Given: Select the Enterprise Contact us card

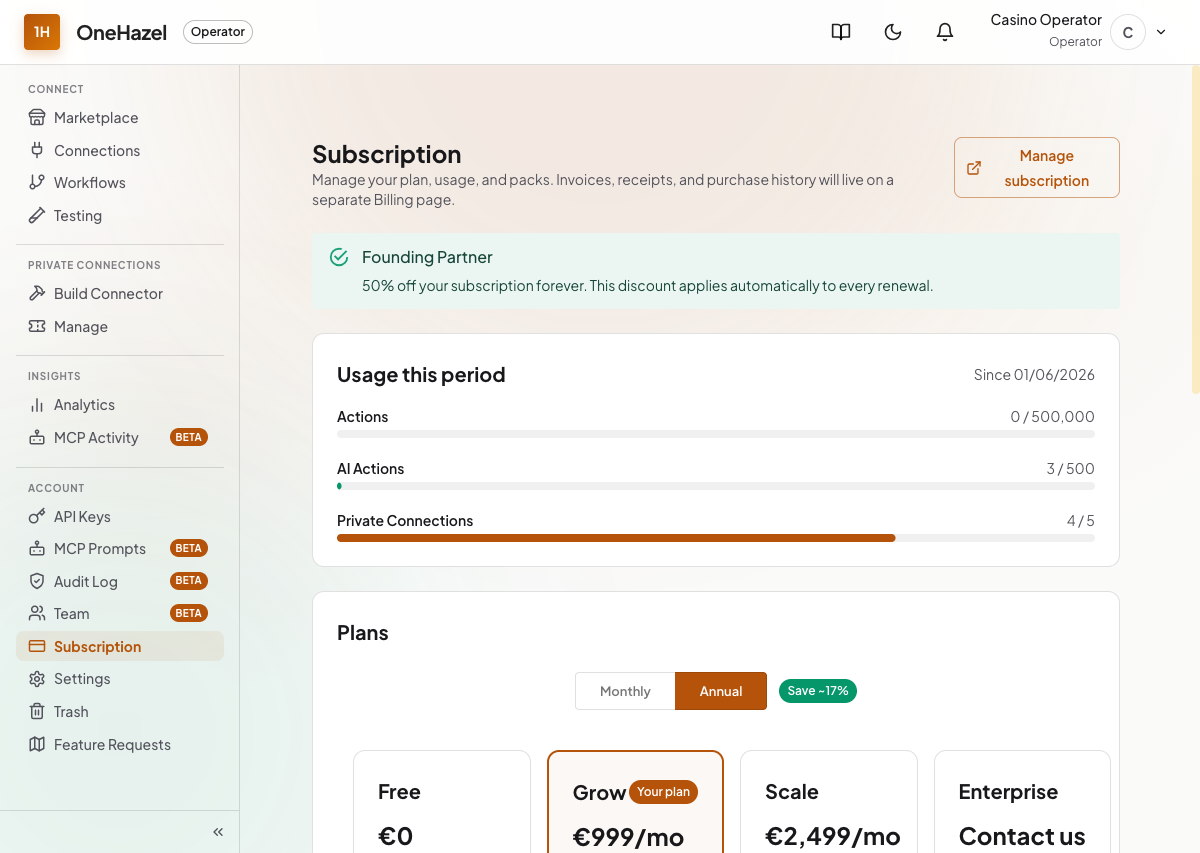Looking at the screenshot, I should coord(1022,802).
